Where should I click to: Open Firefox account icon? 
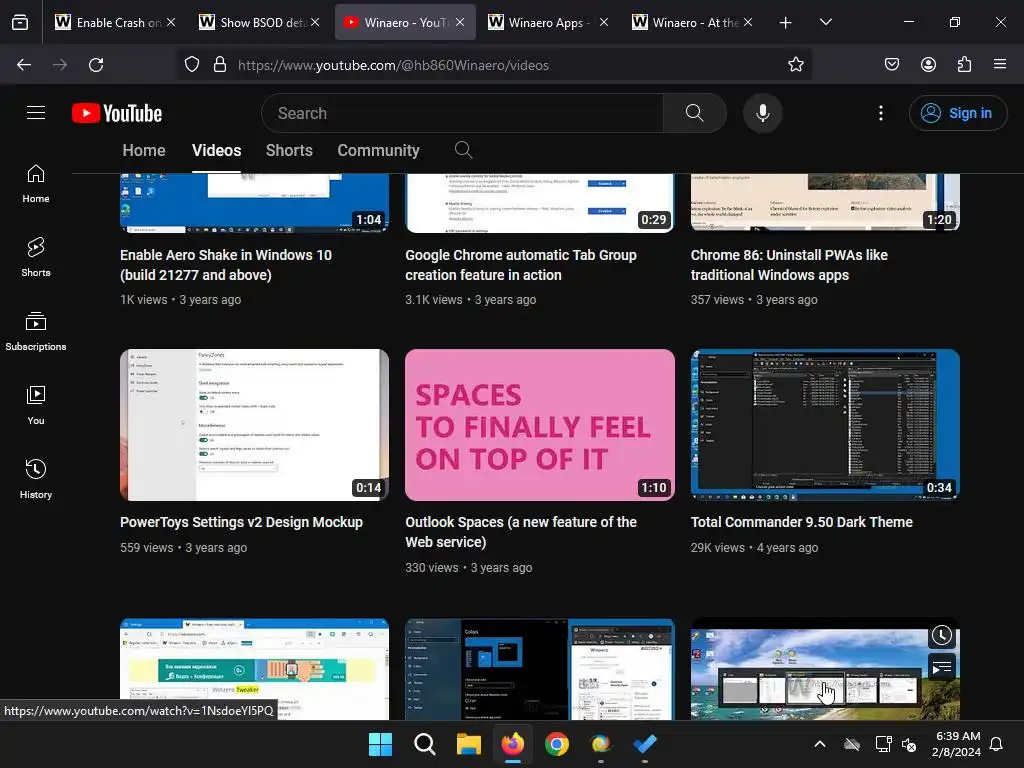coord(928,65)
